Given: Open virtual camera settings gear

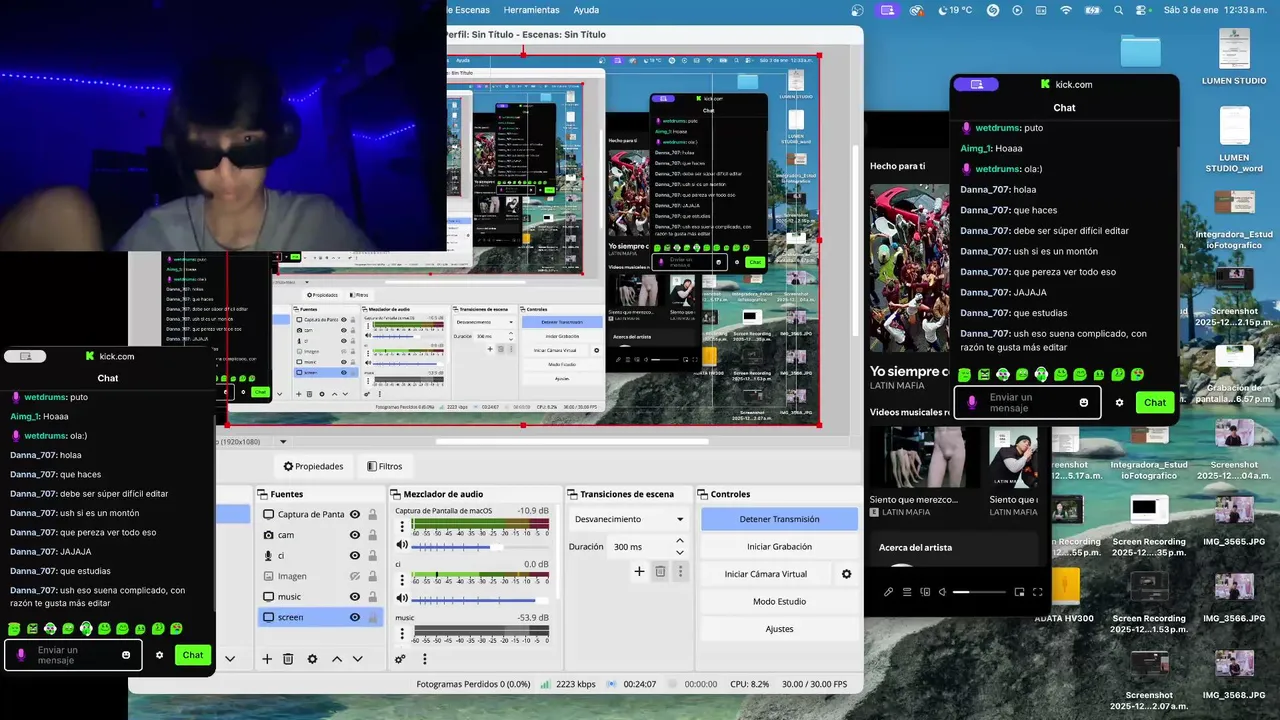Looking at the screenshot, I should click(x=846, y=574).
